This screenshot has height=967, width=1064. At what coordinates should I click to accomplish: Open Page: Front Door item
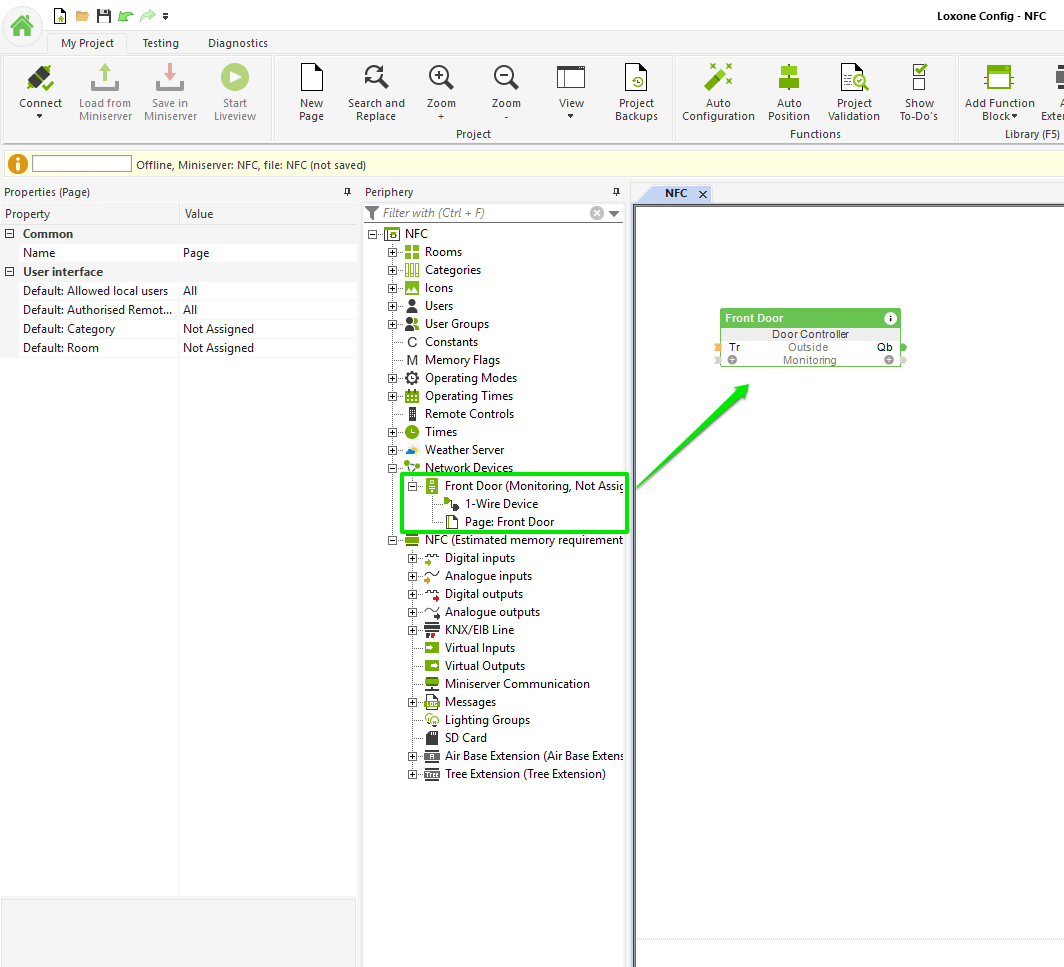pos(509,522)
